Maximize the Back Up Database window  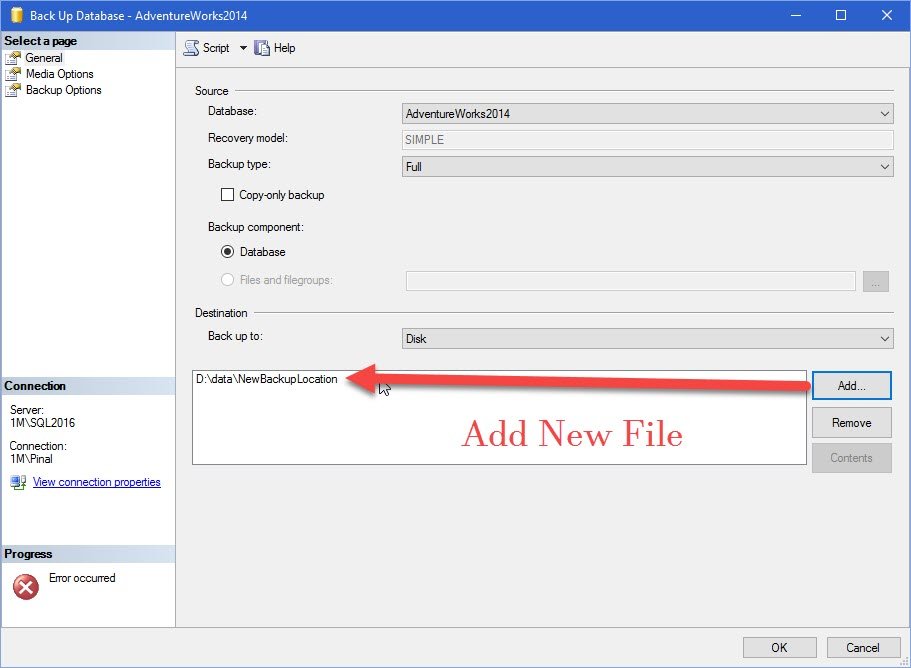[x=841, y=15]
